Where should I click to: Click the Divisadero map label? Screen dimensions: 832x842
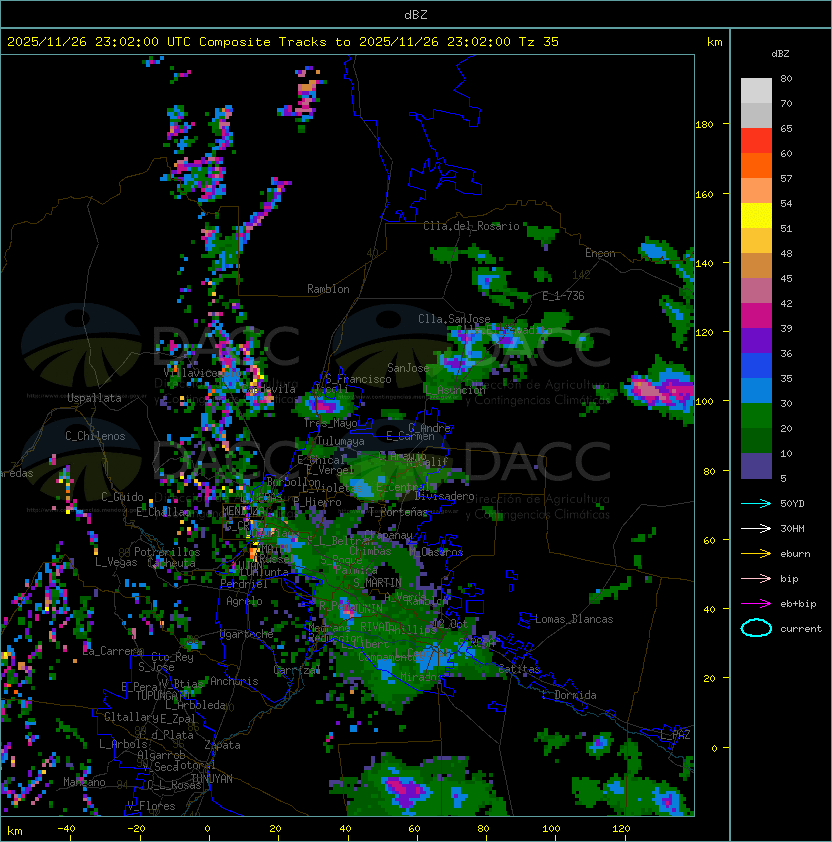[444, 496]
